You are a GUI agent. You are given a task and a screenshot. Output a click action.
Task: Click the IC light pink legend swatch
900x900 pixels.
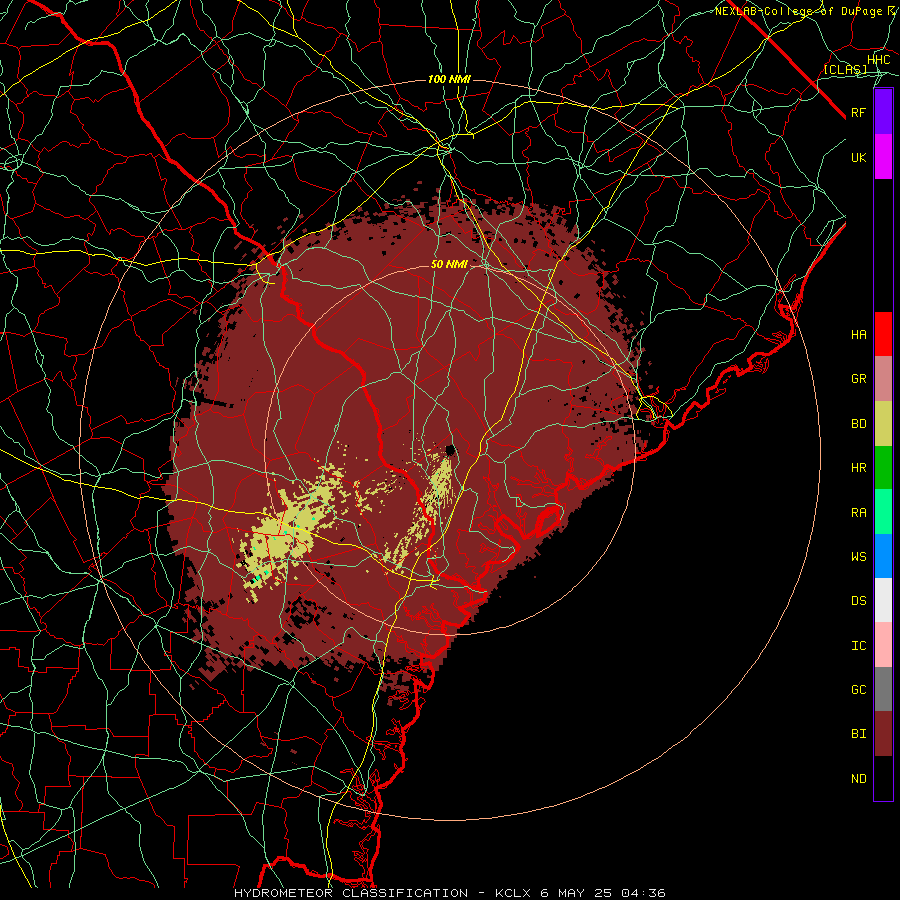[883, 645]
